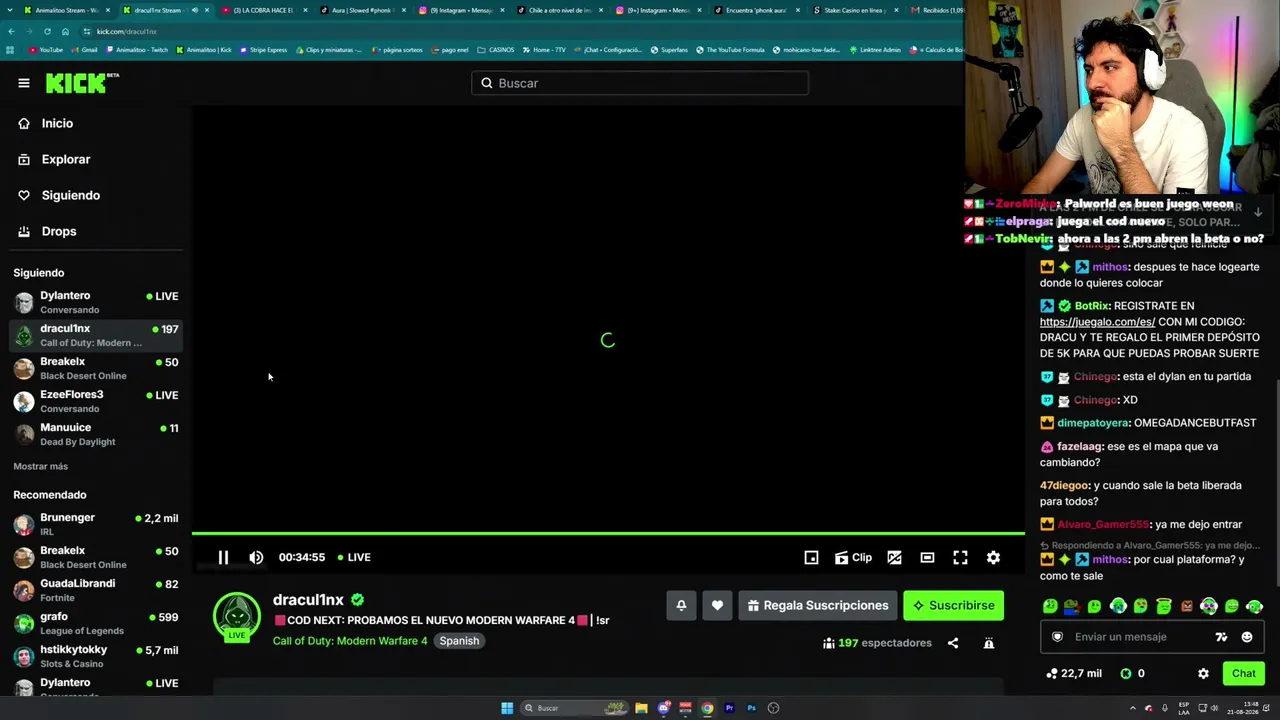Open hstikkytokky's Slots & Casino stream
This screenshot has width=1280, height=720.
96,656
